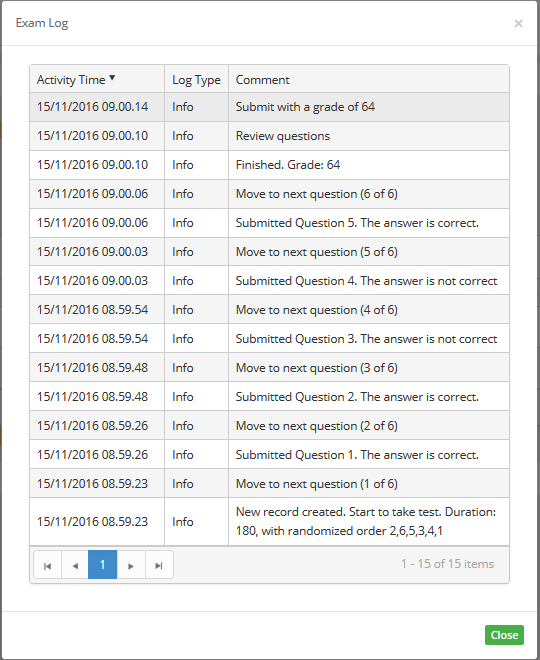Click the green Close button
Screen dimensions: 540x660
(x=504, y=635)
